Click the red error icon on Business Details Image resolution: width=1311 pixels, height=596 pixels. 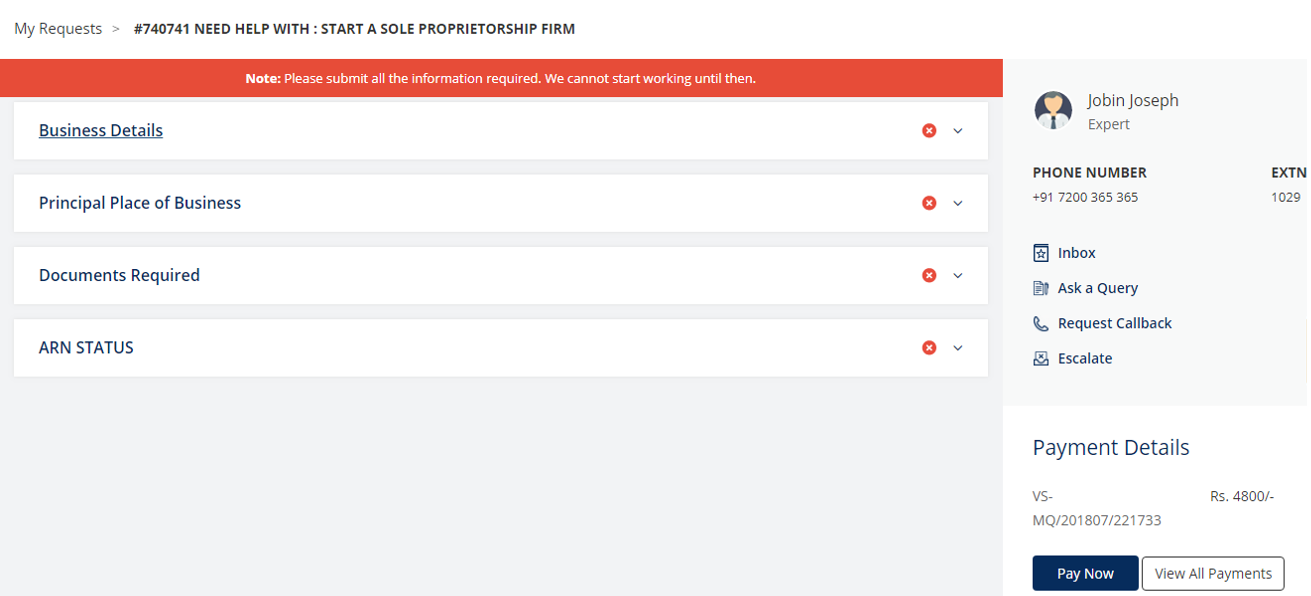click(929, 130)
